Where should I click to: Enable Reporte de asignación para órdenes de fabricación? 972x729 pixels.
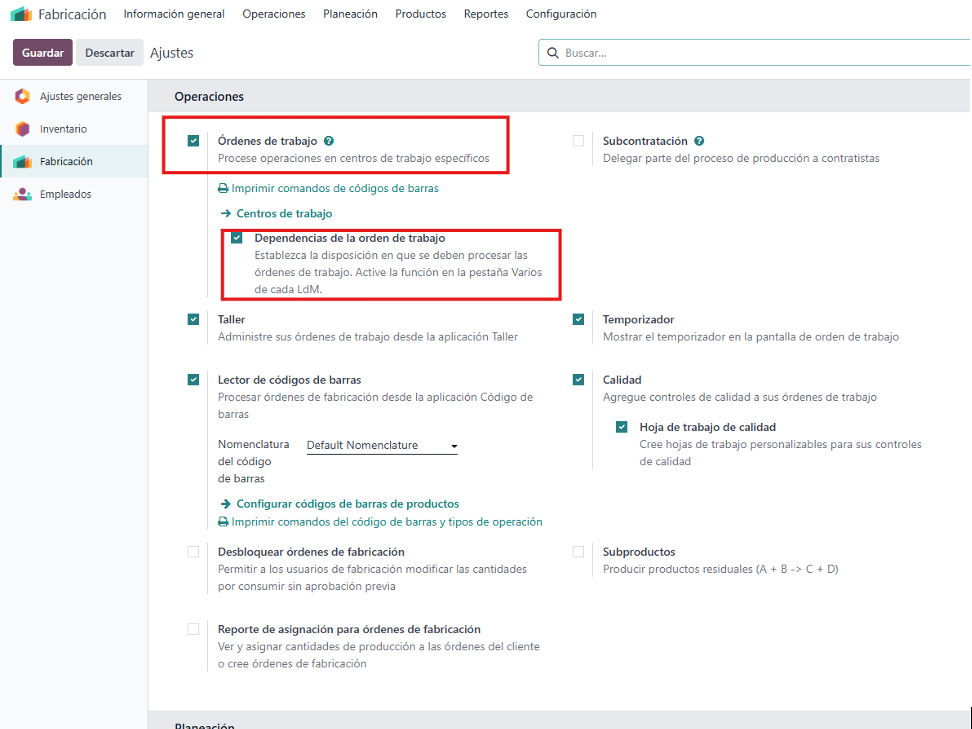[x=193, y=629]
